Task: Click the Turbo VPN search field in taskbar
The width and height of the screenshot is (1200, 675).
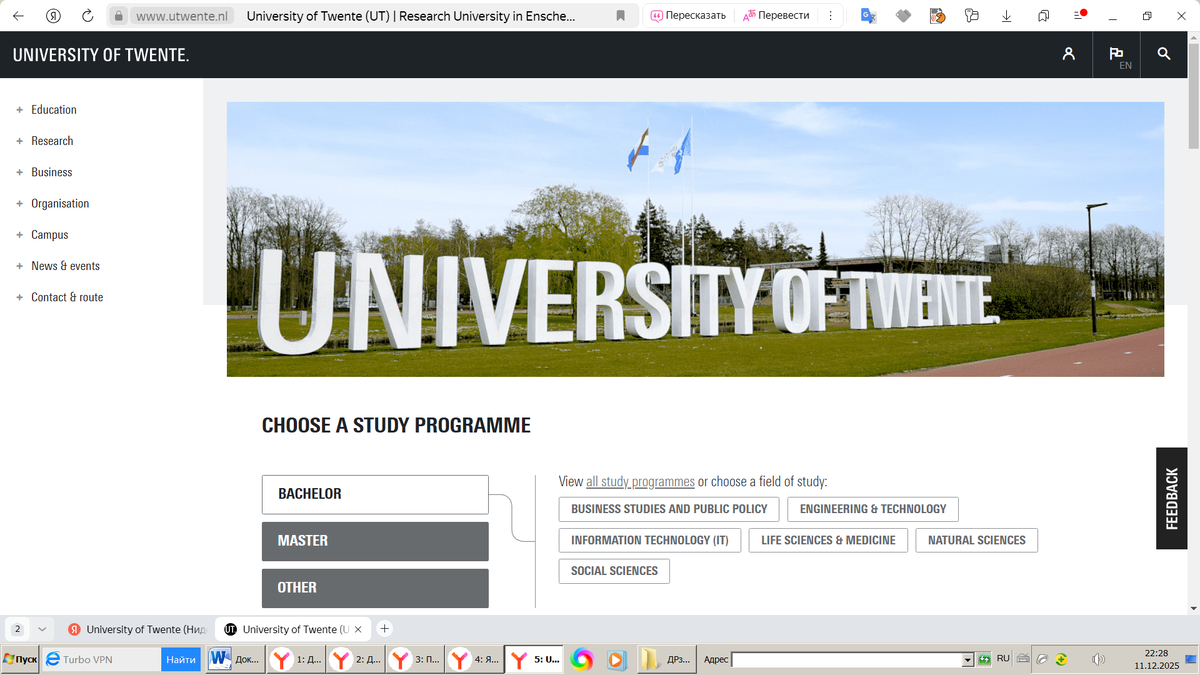Action: click(x=101, y=660)
